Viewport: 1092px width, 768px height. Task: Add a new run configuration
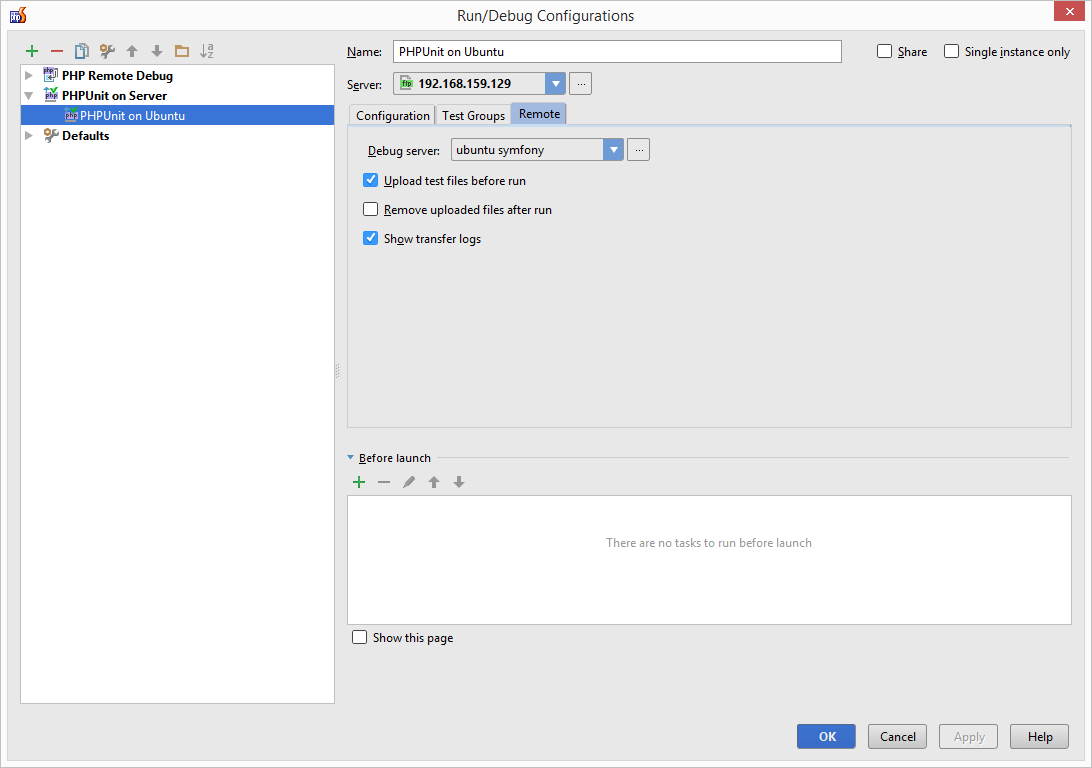[31, 51]
